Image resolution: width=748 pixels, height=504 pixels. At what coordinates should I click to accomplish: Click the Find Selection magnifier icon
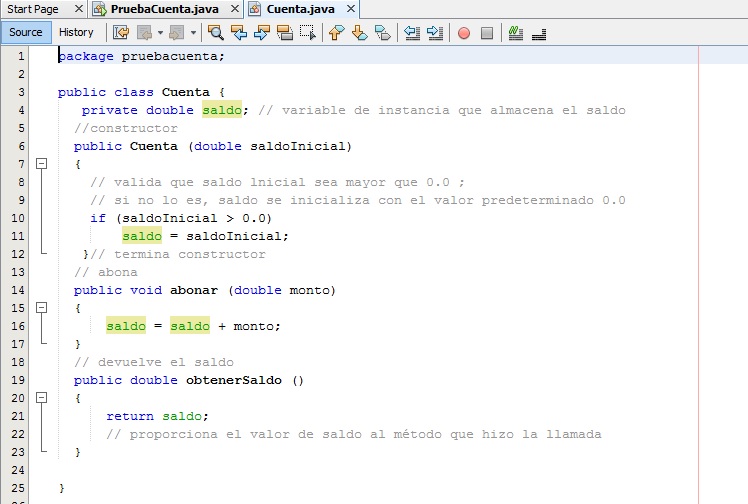pos(215,32)
